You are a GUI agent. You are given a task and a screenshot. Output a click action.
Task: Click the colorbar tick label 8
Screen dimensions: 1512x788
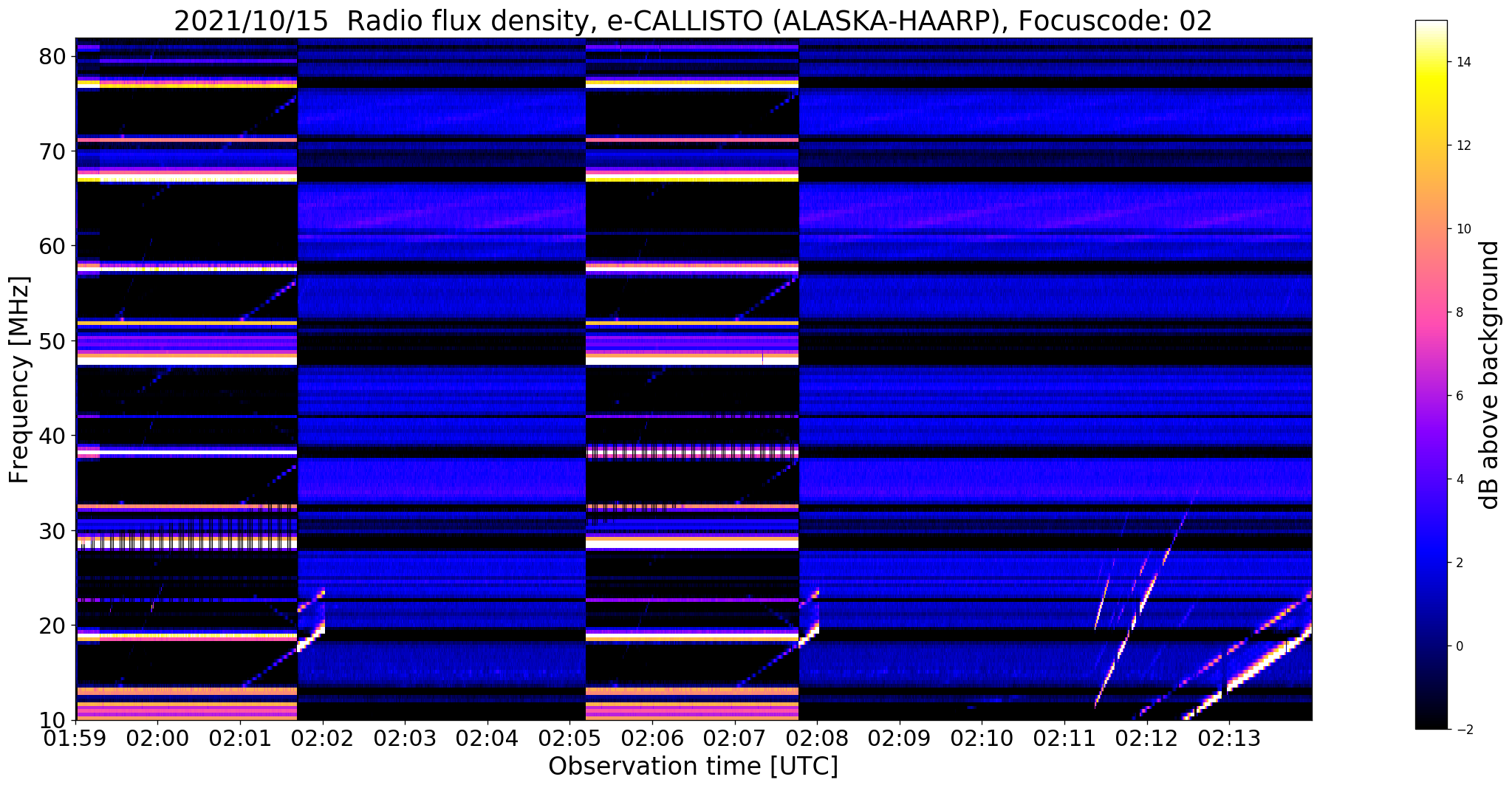pyautogui.click(x=1460, y=312)
